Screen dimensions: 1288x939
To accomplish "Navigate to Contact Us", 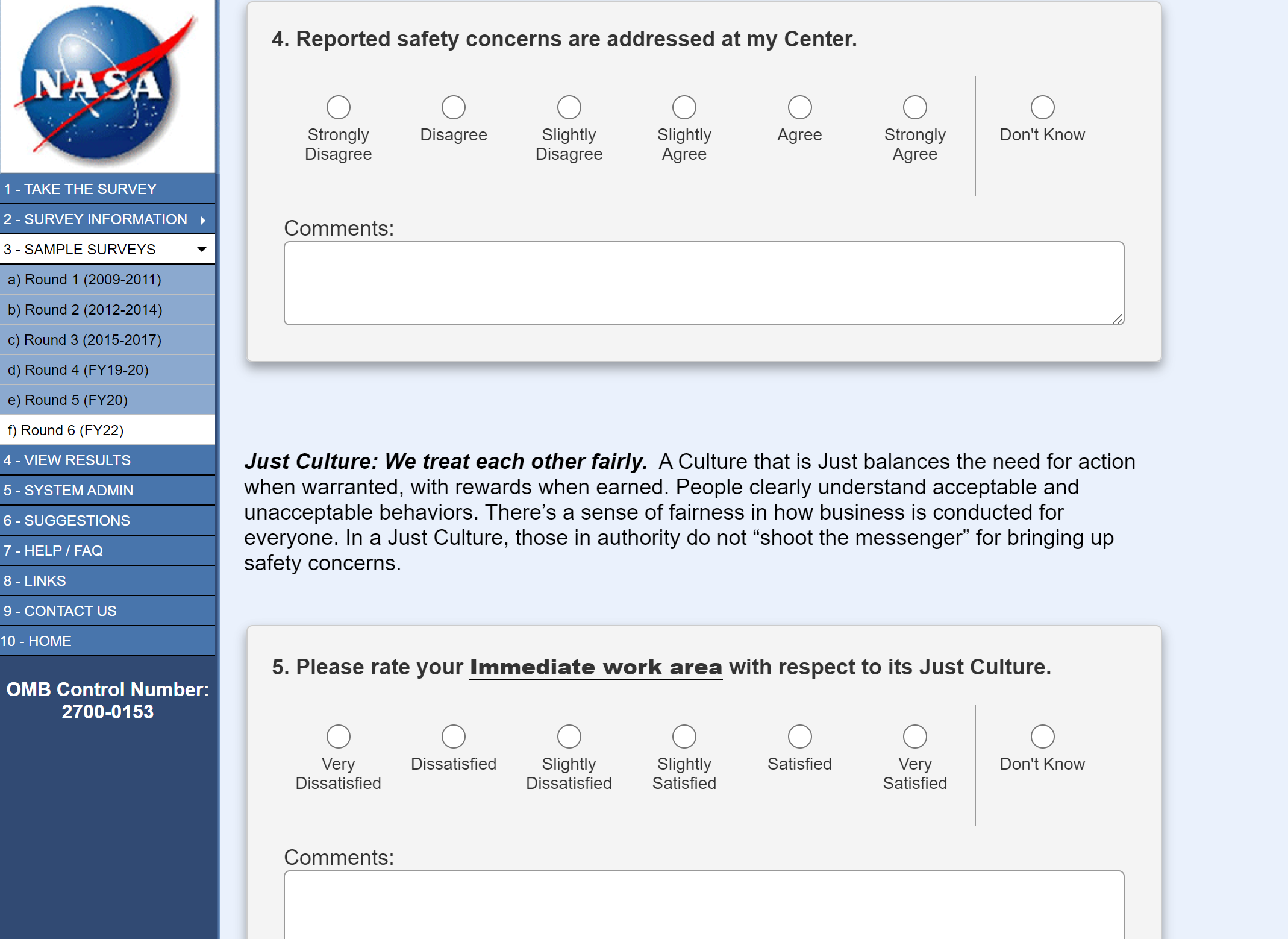I will point(60,611).
